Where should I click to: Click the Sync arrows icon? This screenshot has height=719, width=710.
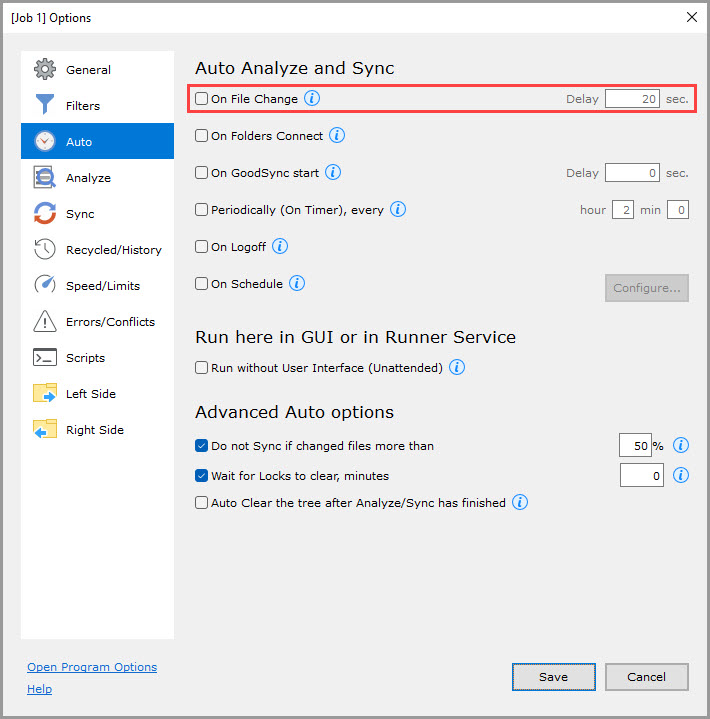point(45,214)
